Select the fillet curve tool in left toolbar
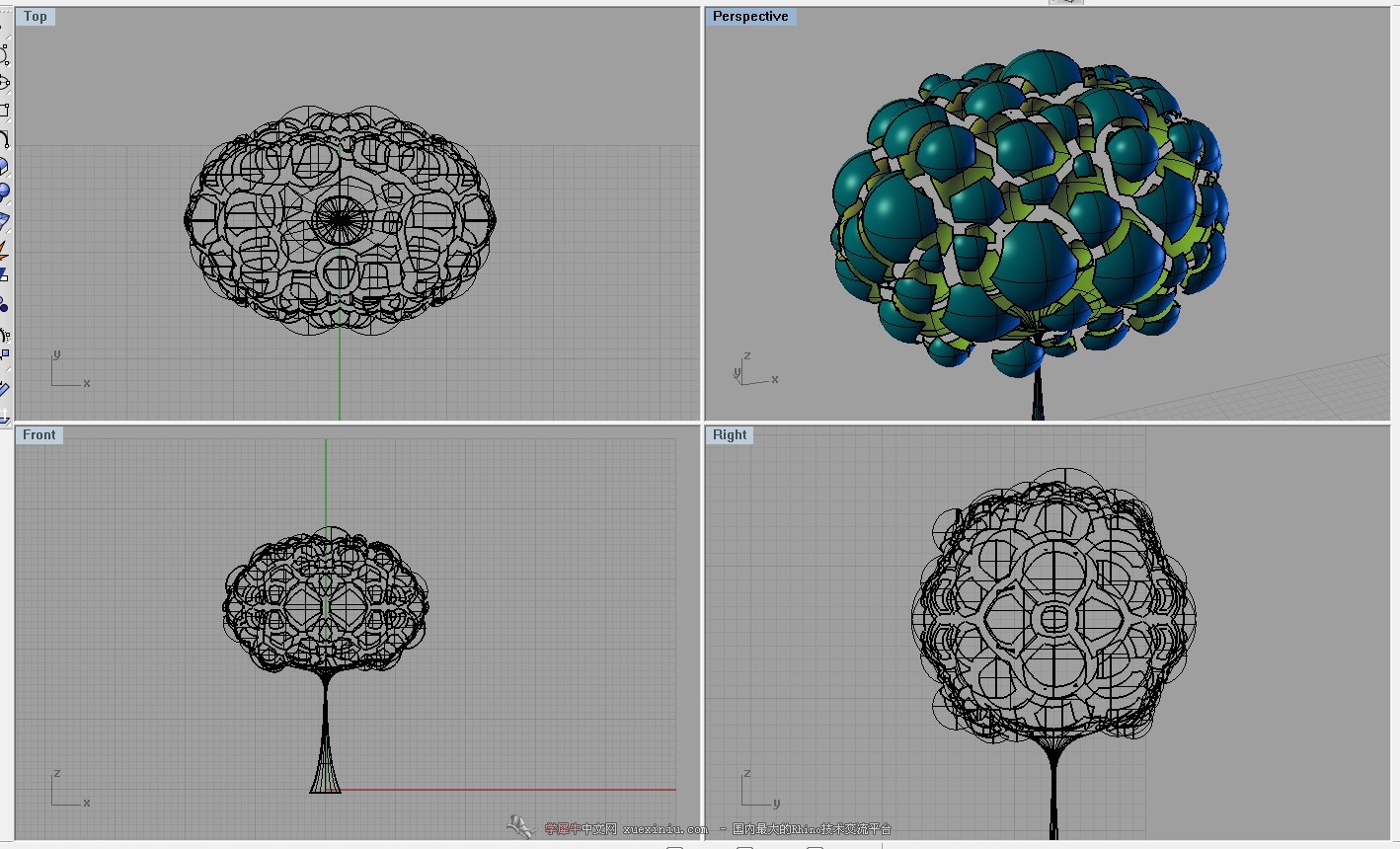Viewport: 1400px width, 849px height. click(4, 138)
